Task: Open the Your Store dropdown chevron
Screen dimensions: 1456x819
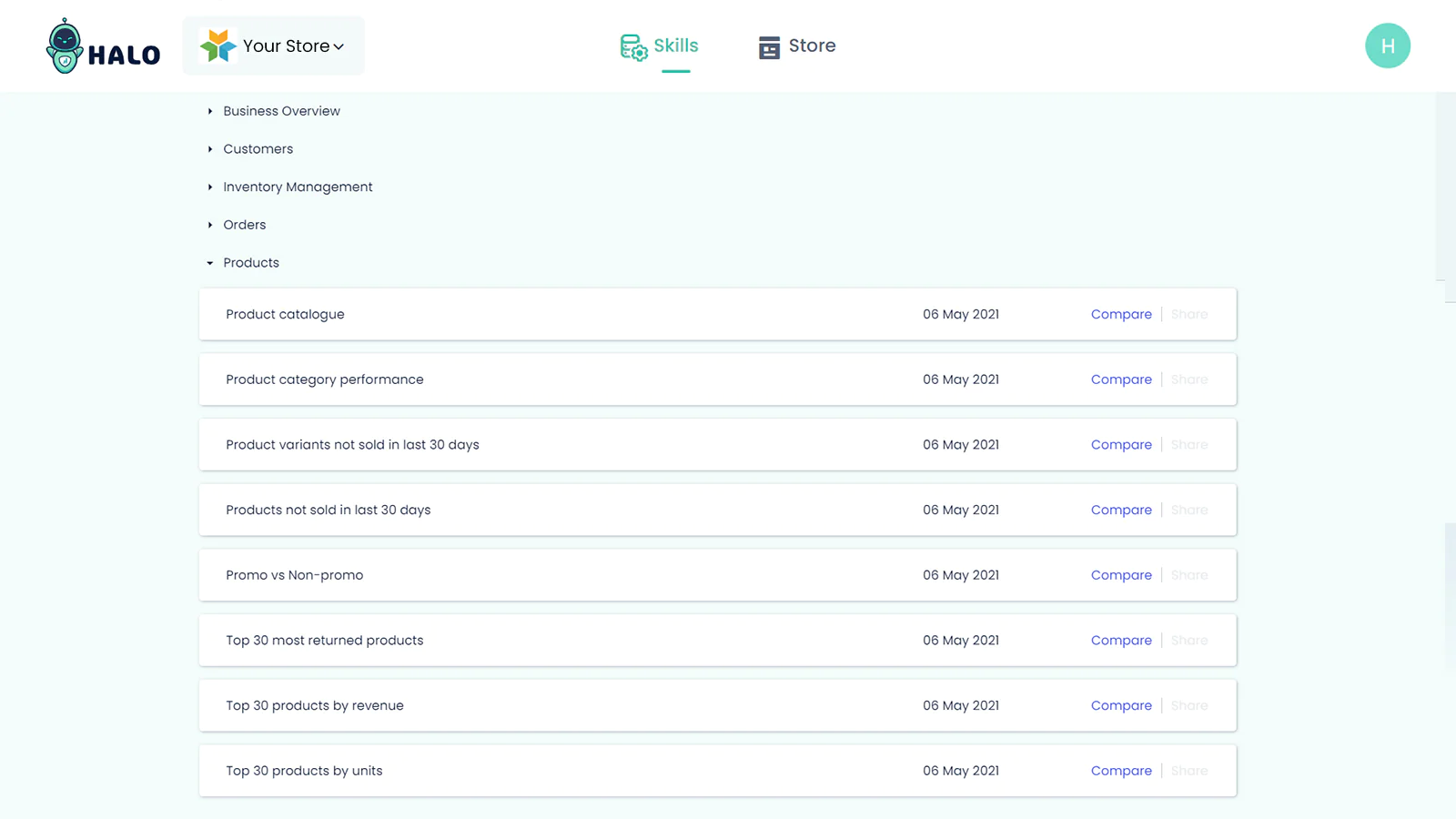Action: click(x=339, y=46)
